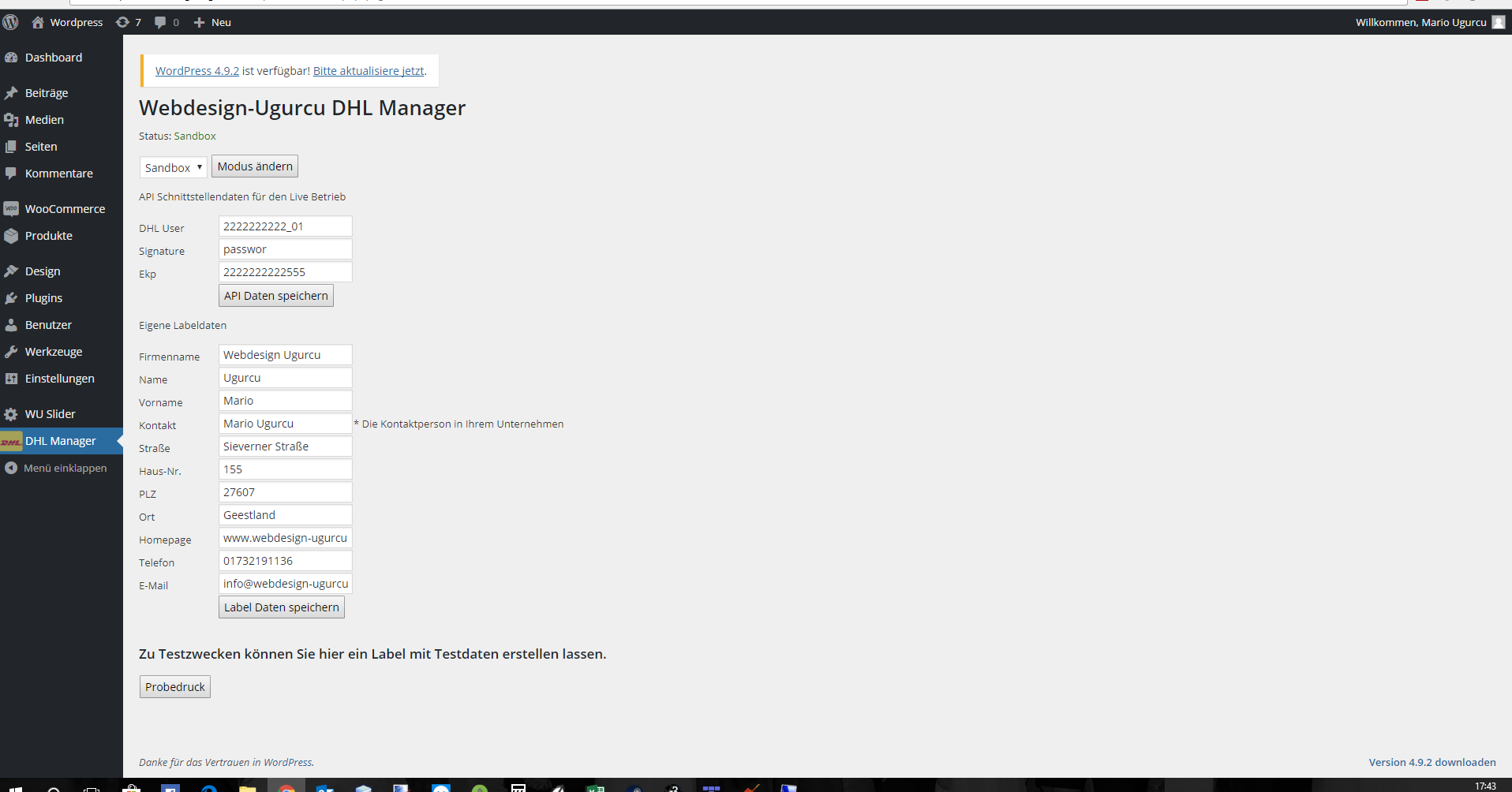Click the Design paintbrush icon
1512x792 pixels.
(11, 271)
